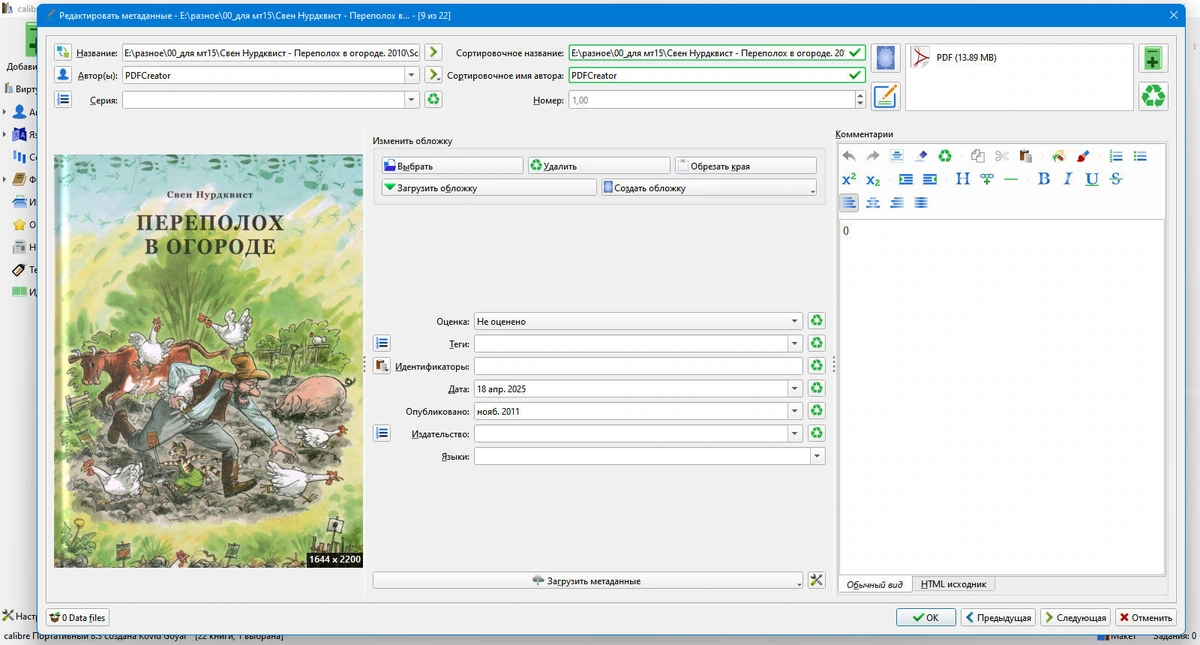Switch to Обычный вид tab
Viewport: 1200px width, 645px height.
875,584
